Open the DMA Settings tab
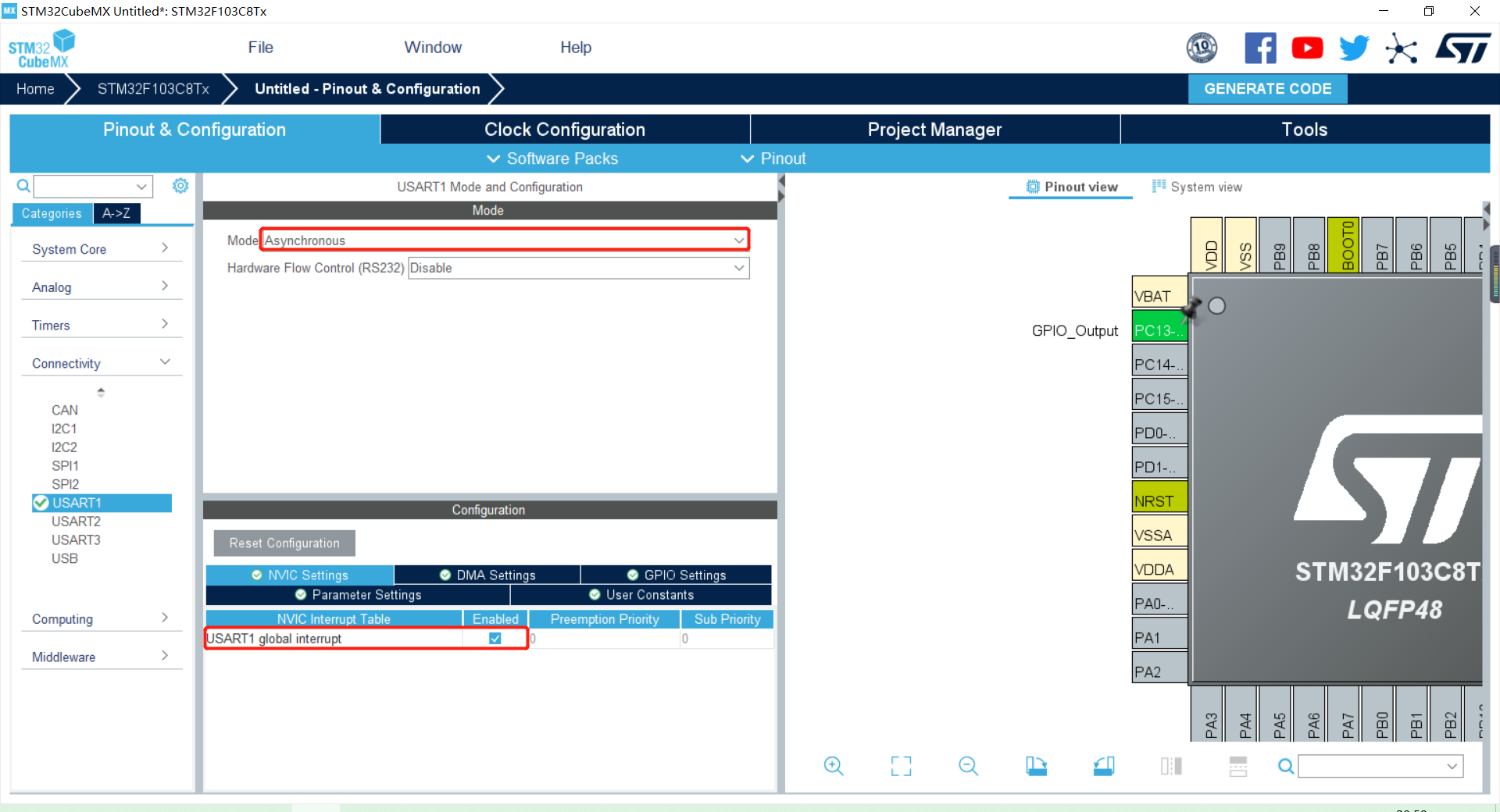 coord(487,575)
